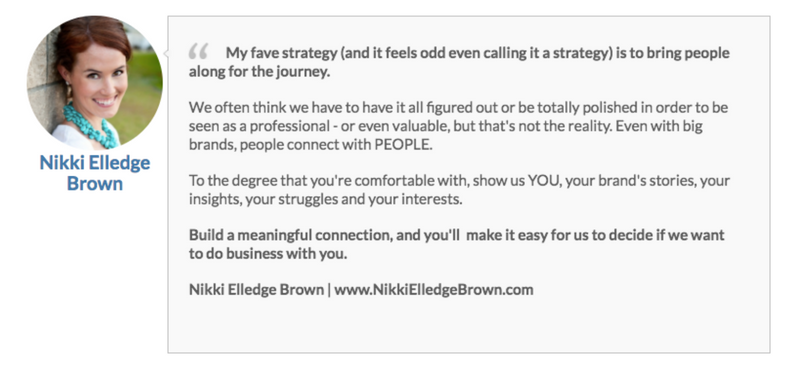
Task: Click the 'along for the journey.' line
Action: point(259,72)
